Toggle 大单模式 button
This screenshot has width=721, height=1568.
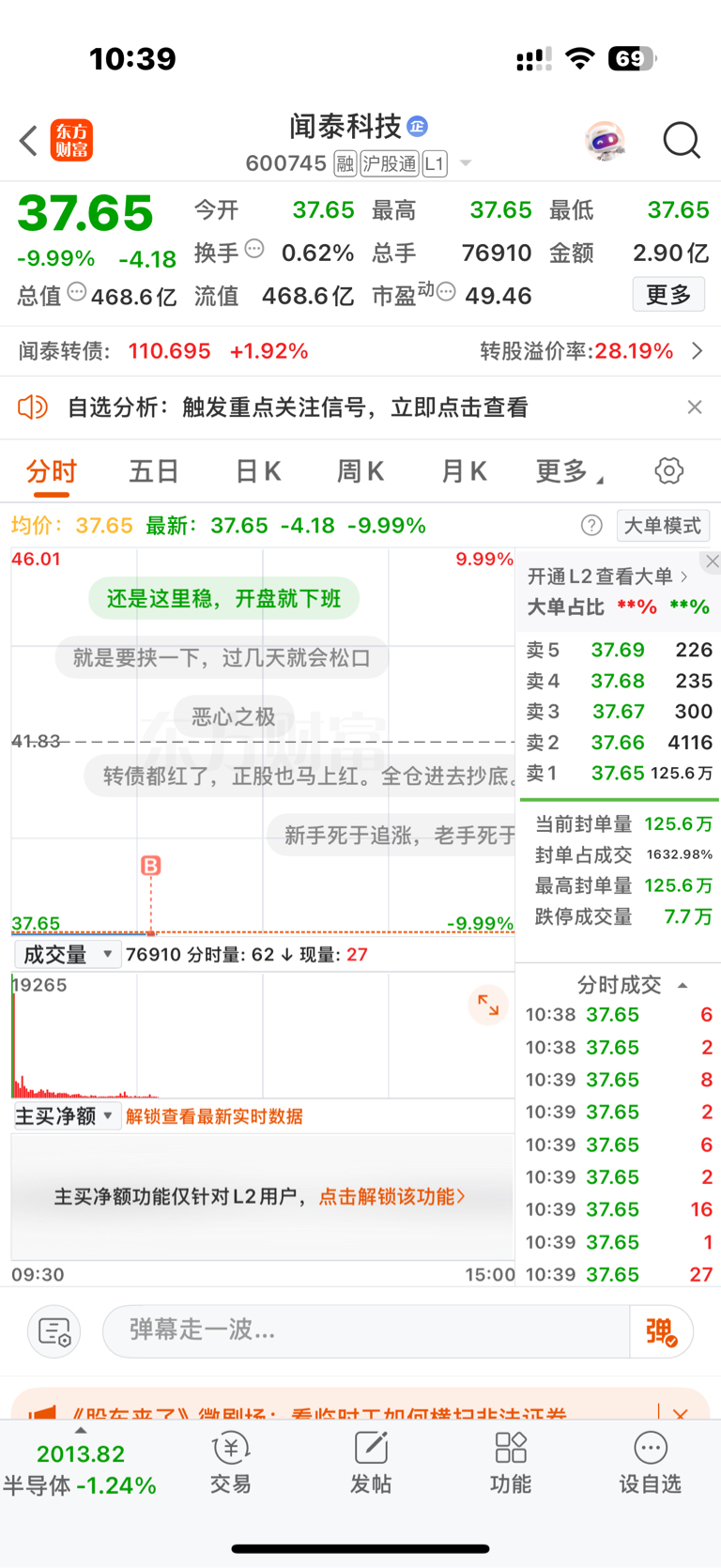tap(663, 526)
